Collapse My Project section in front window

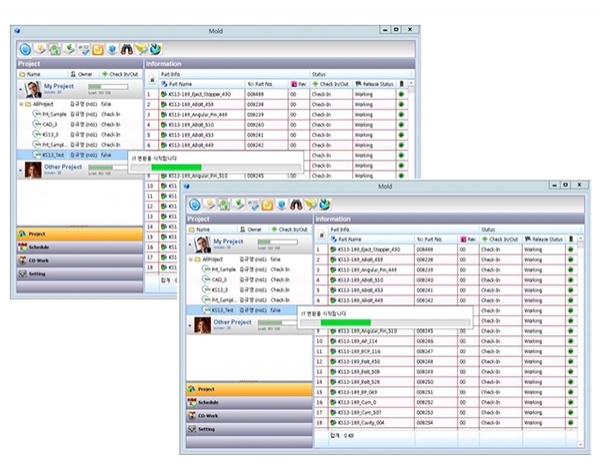click(x=190, y=243)
